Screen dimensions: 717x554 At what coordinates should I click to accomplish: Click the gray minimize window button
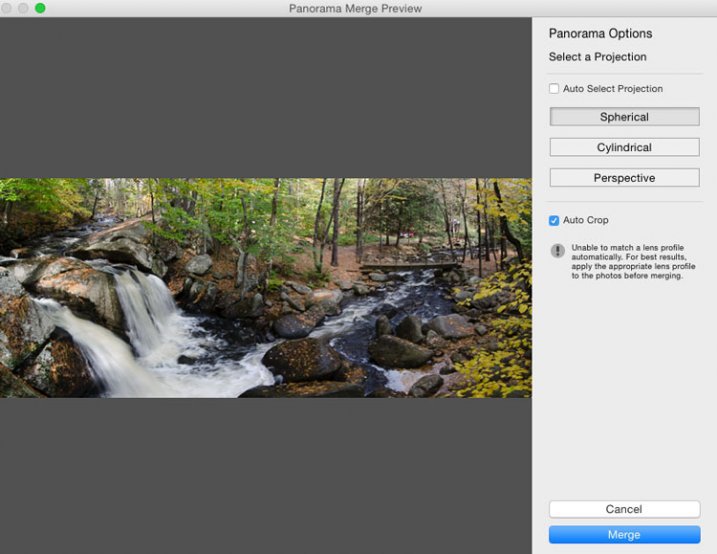click(23, 8)
